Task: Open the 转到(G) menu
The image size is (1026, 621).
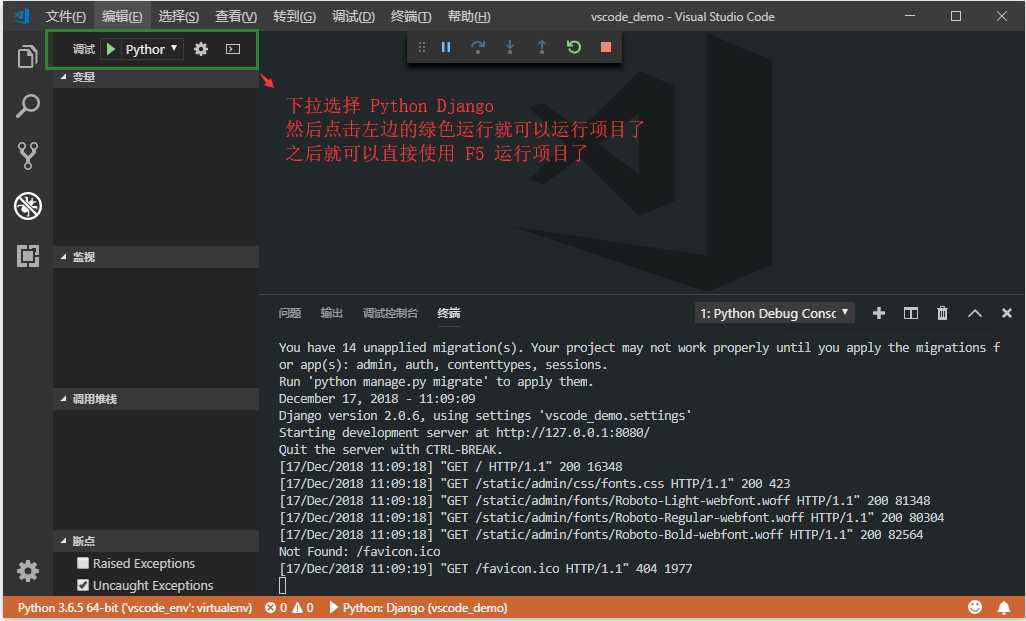Action: 294,16
